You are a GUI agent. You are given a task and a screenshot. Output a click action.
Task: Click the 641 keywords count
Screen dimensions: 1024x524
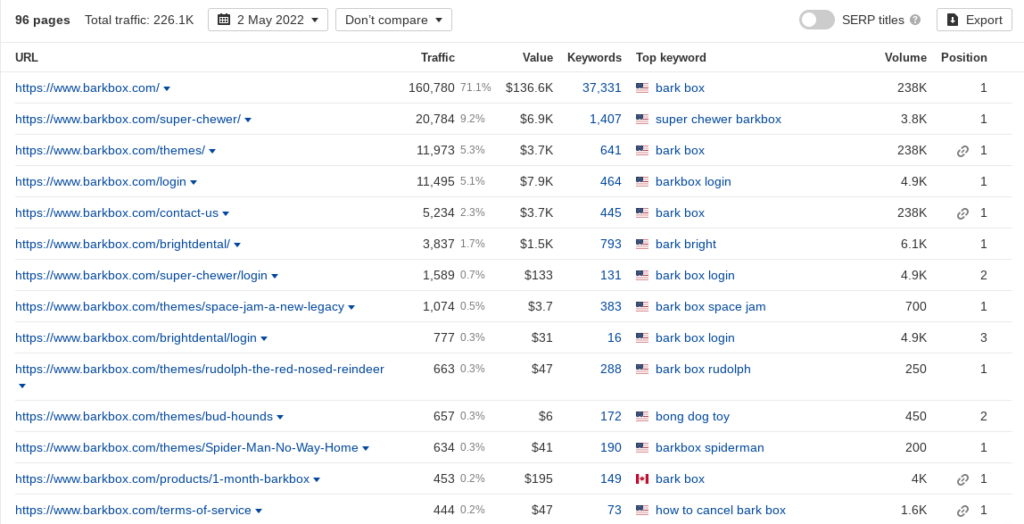pyautogui.click(x=611, y=150)
